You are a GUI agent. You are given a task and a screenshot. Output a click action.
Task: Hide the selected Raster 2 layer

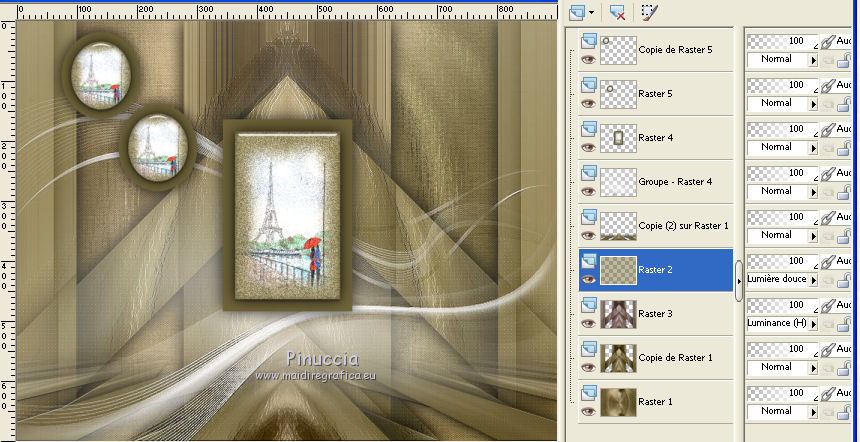click(x=589, y=279)
